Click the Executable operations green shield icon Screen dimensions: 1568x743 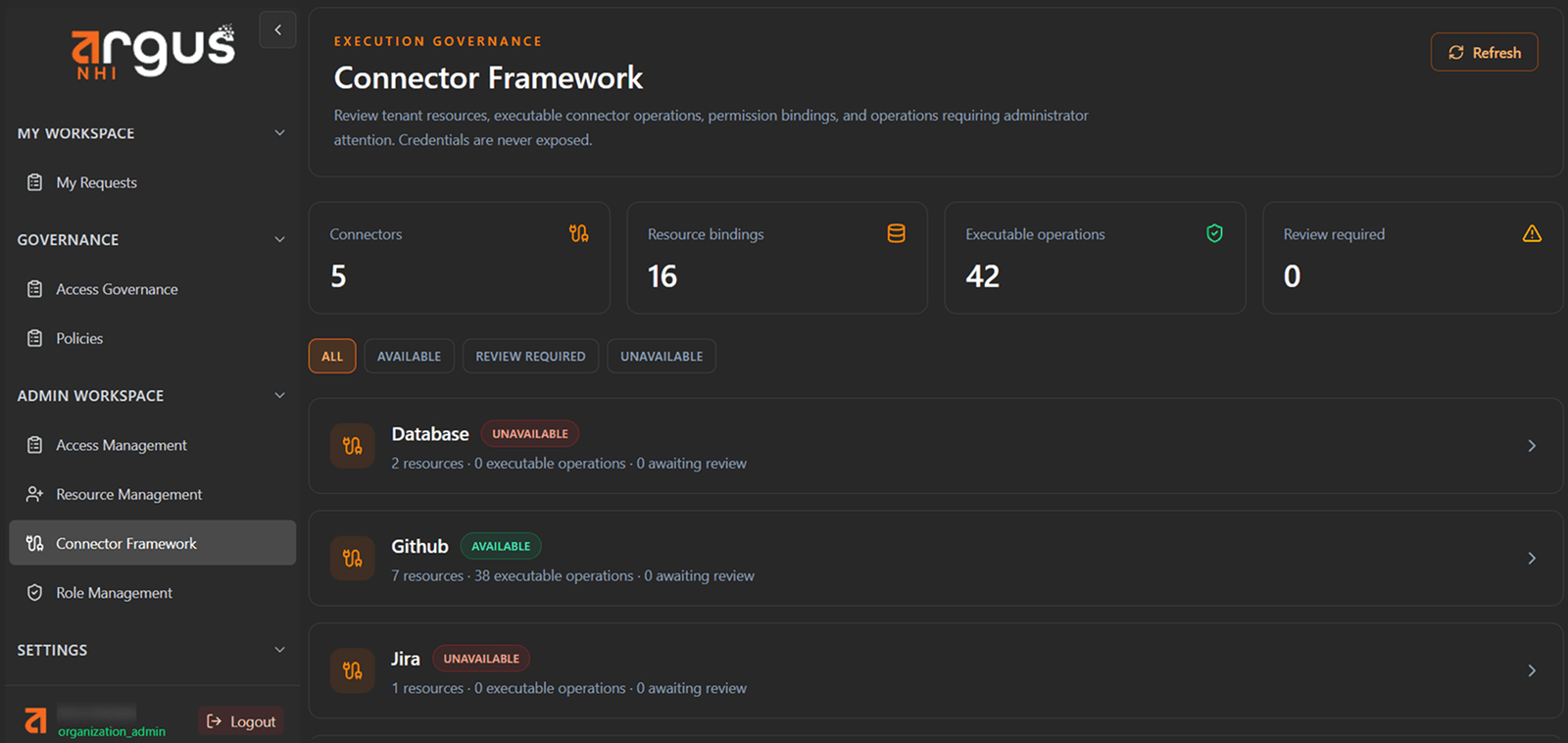(1214, 233)
